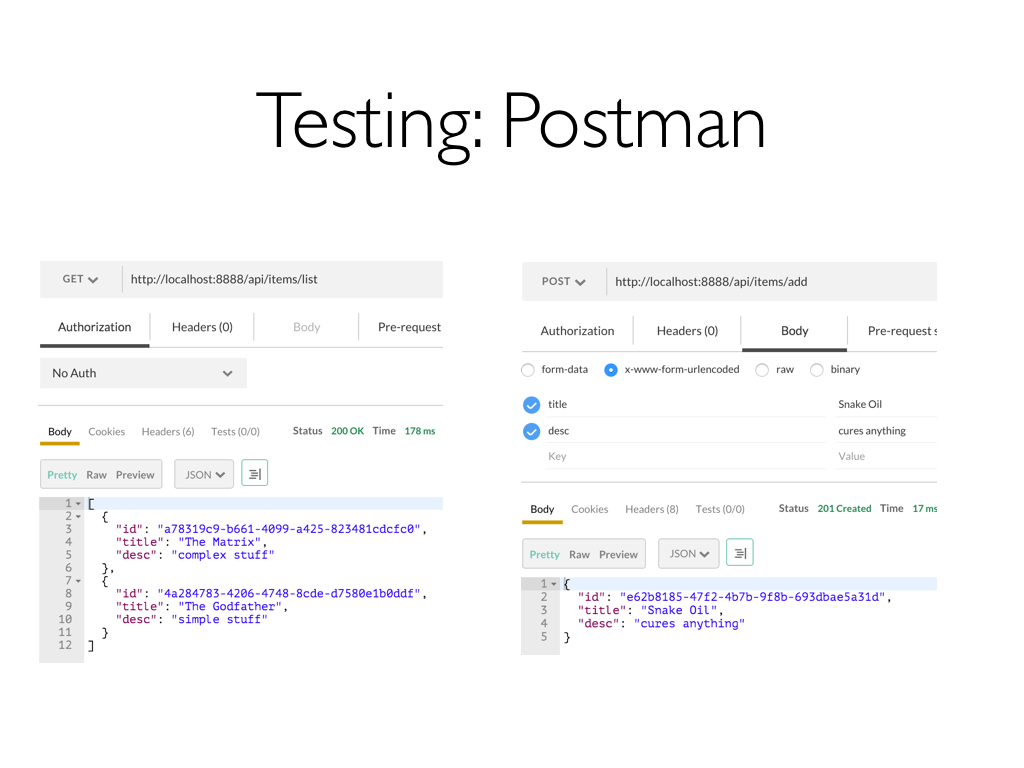Open Pre-request tab in GET request
Screen dimensions: 1024x768
click(409, 327)
